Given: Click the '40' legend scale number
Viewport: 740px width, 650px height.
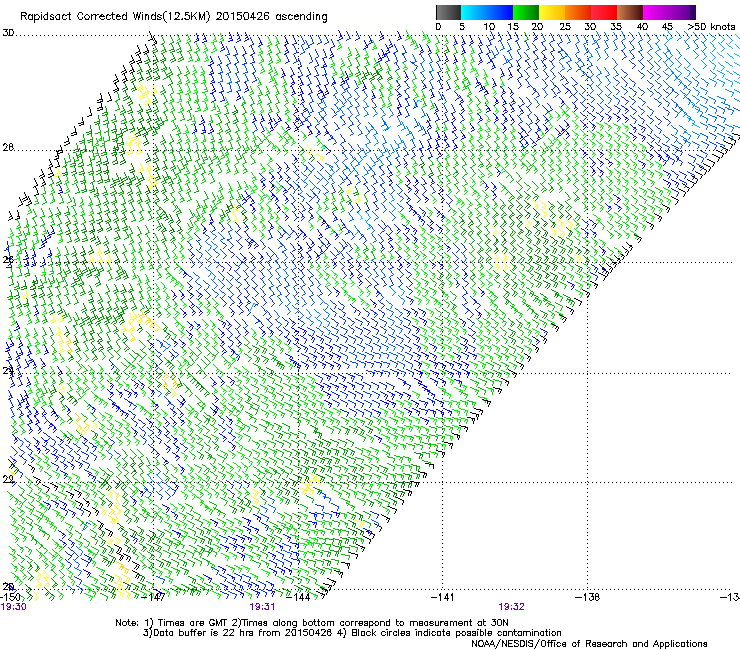Looking at the screenshot, I should pyautogui.click(x=642, y=27).
